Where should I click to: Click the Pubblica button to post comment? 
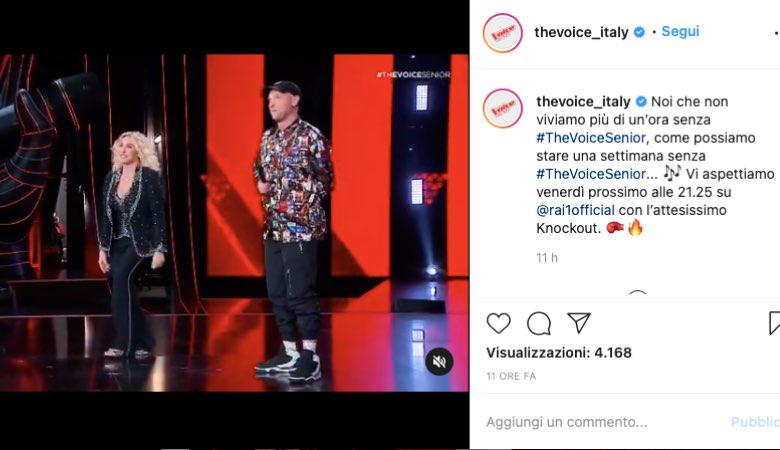coord(755,422)
